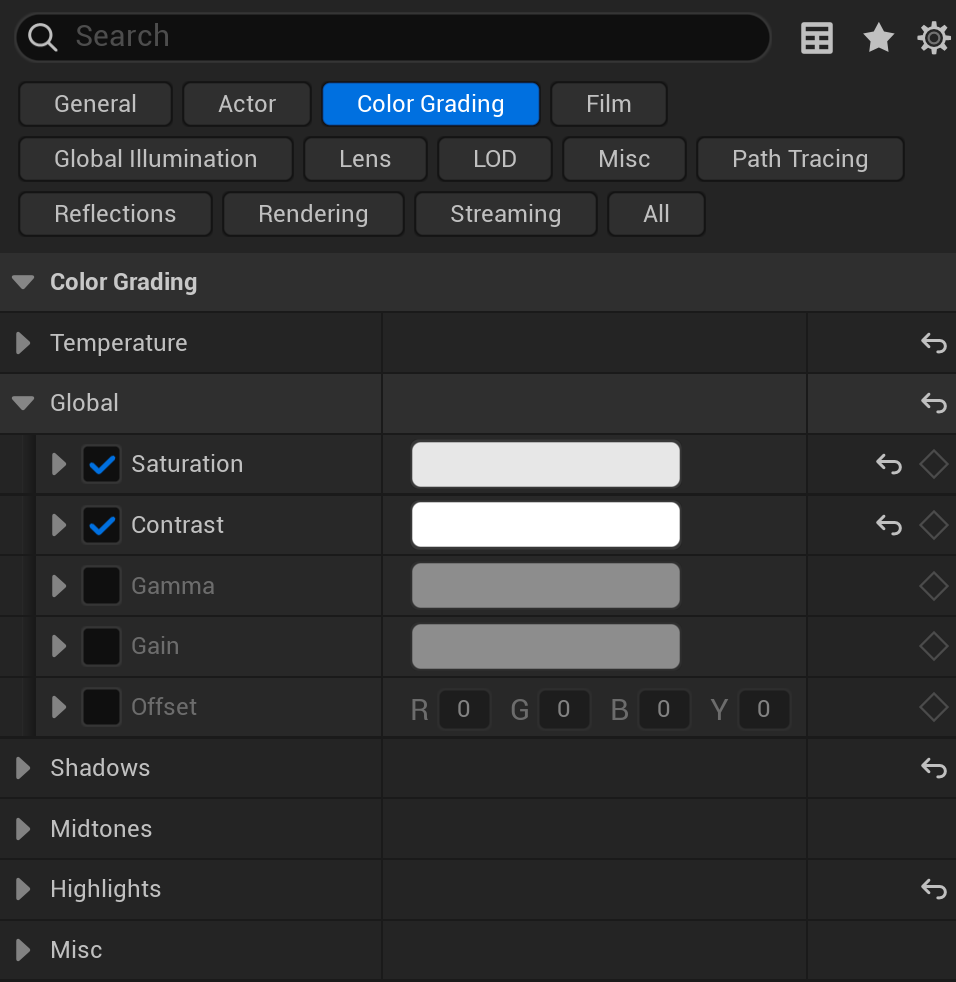
Task: Click the Offset B value field
Action: click(x=664, y=709)
